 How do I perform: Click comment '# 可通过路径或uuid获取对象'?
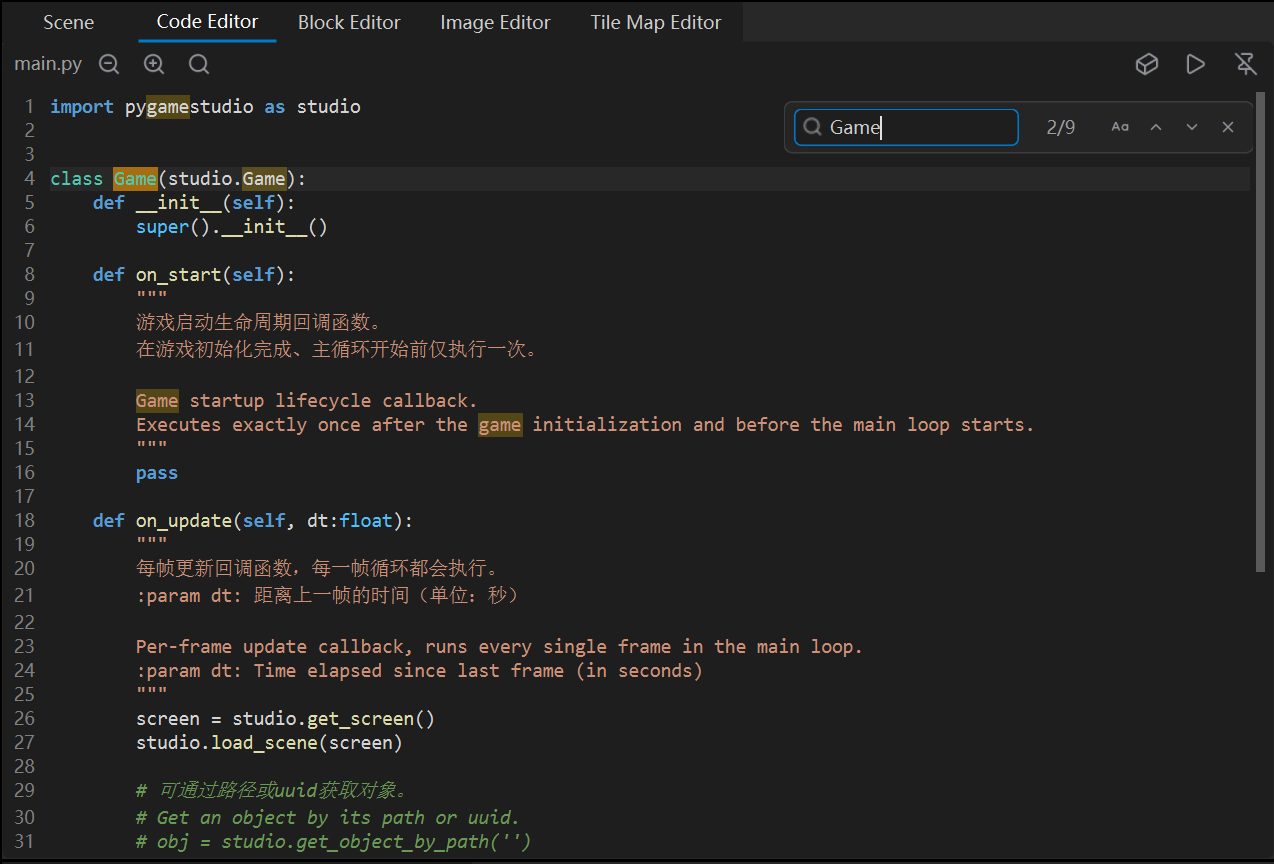coord(272,790)
